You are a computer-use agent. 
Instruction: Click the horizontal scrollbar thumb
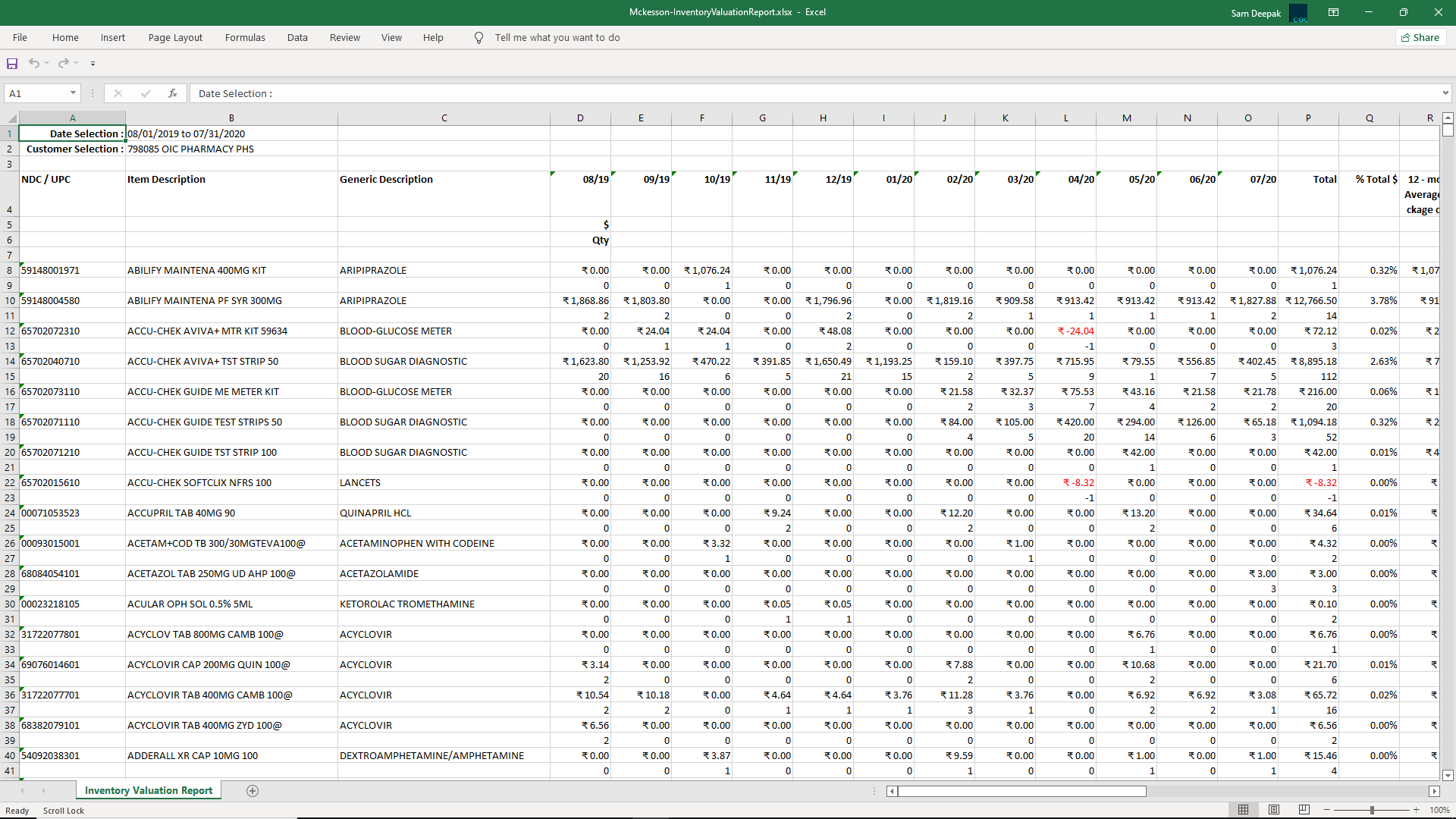click(x=1022, y=791)
